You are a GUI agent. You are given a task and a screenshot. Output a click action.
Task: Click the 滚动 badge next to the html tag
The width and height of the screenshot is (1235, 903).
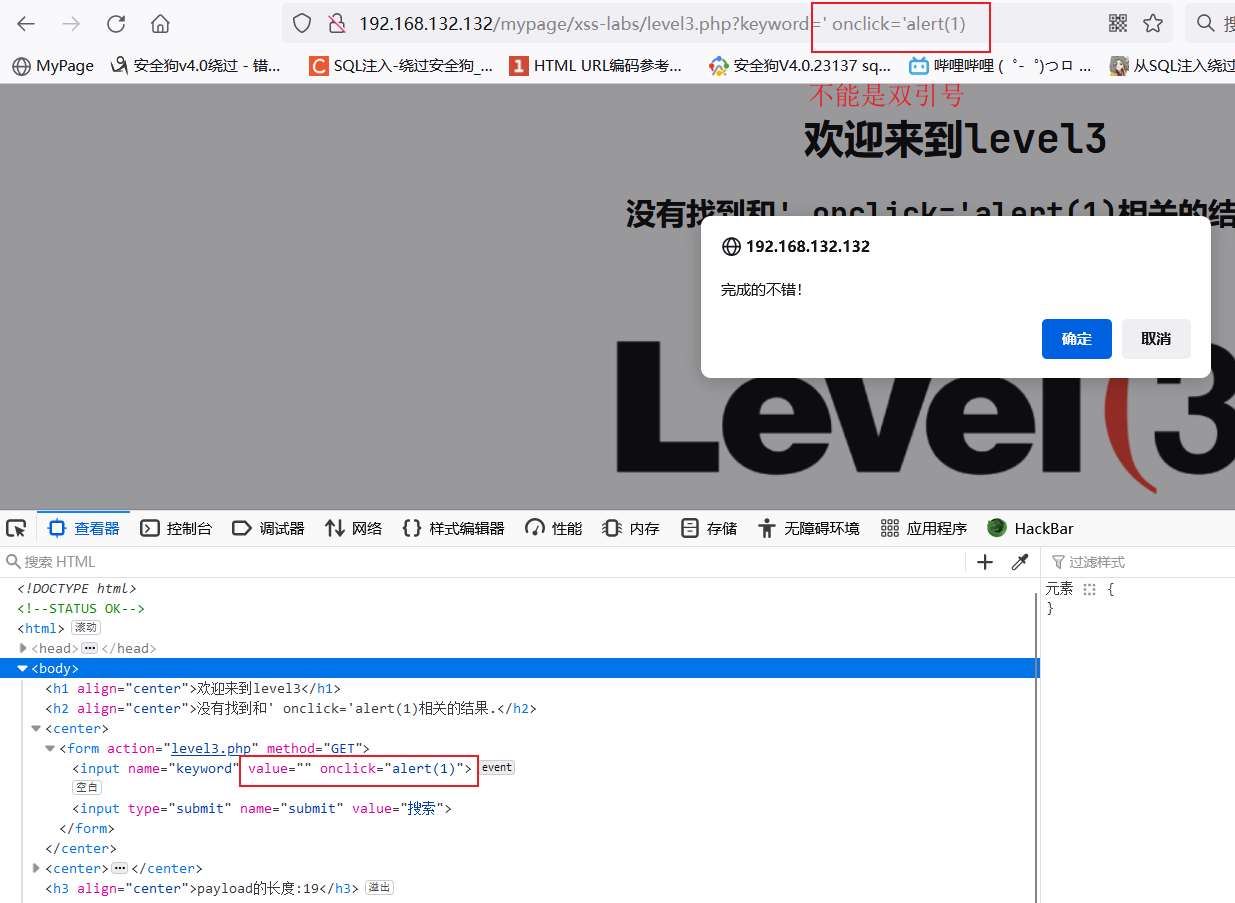click(x=85, y=627)
